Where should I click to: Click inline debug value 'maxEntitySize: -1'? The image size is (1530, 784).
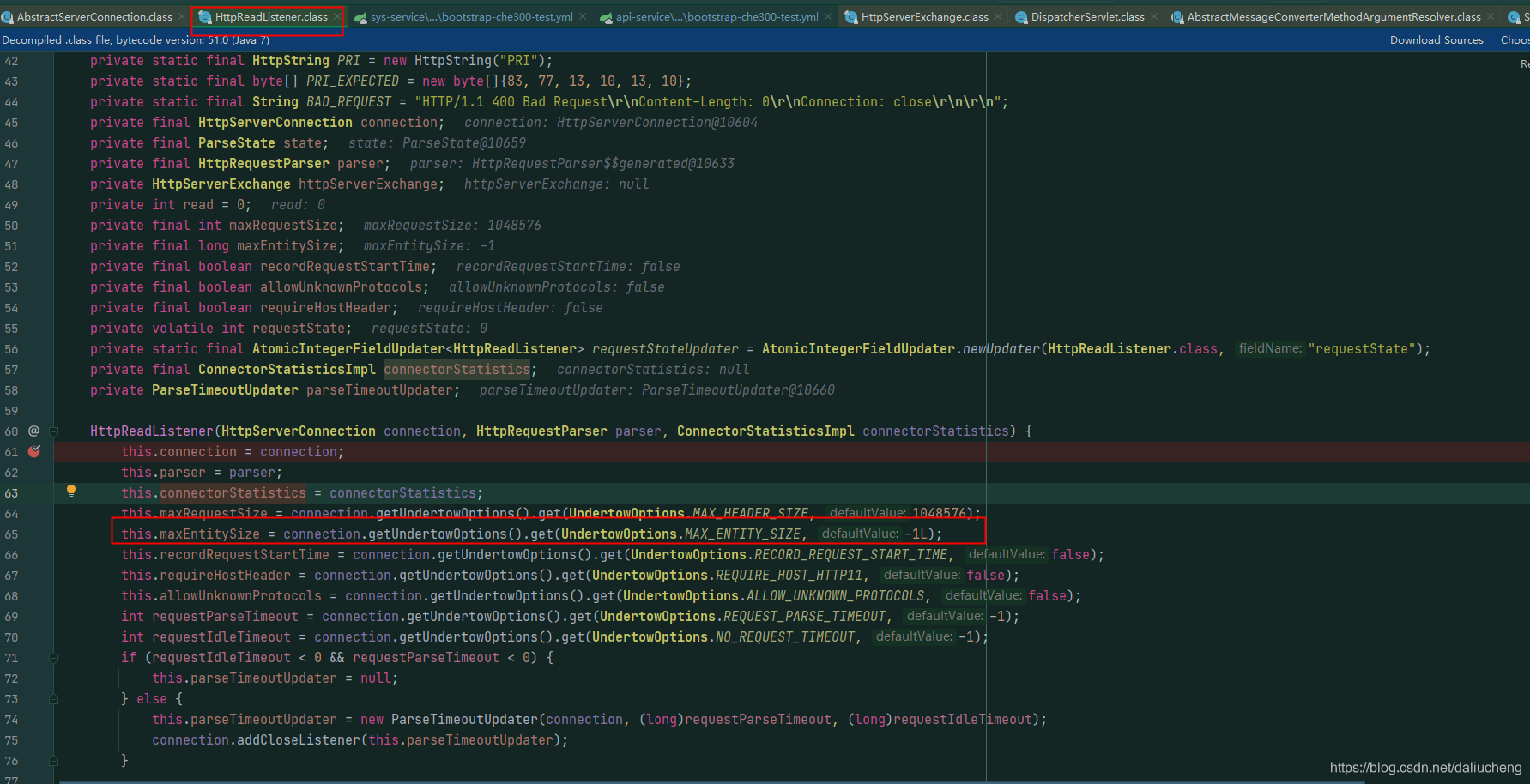[x=429, y=246]
